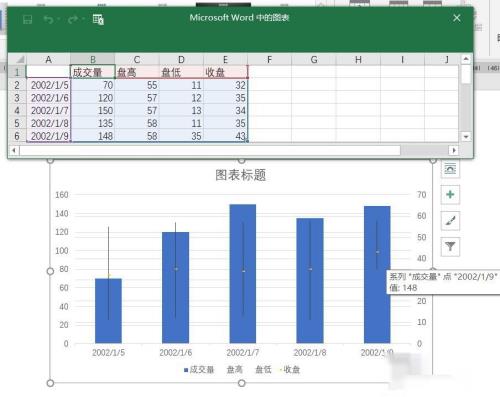500x397 pixels.
Task: Select the 2002/1/6 volume bar
Action: click(175, 287)
